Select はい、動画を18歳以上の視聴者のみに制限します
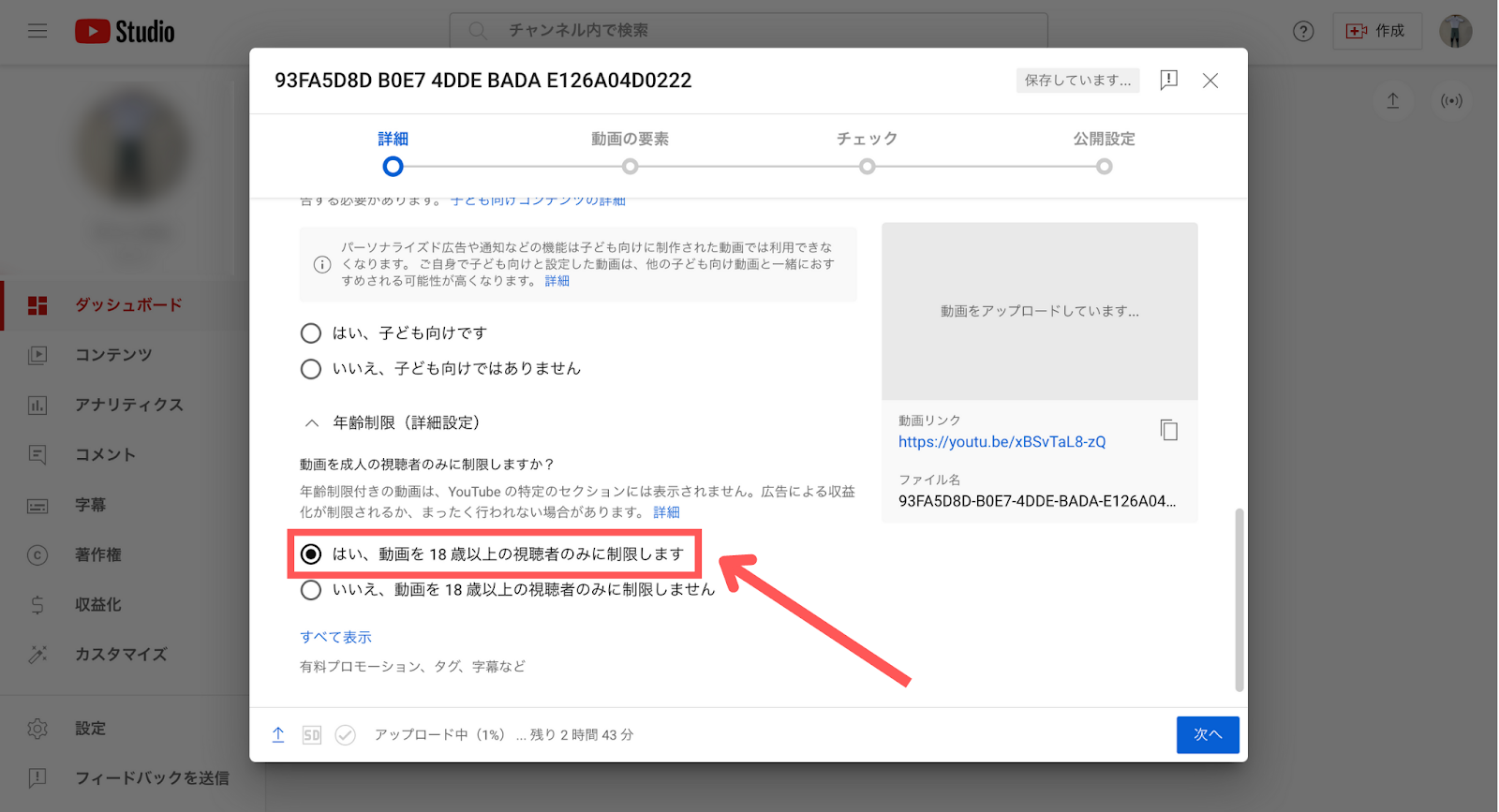 tap(311, 554)
